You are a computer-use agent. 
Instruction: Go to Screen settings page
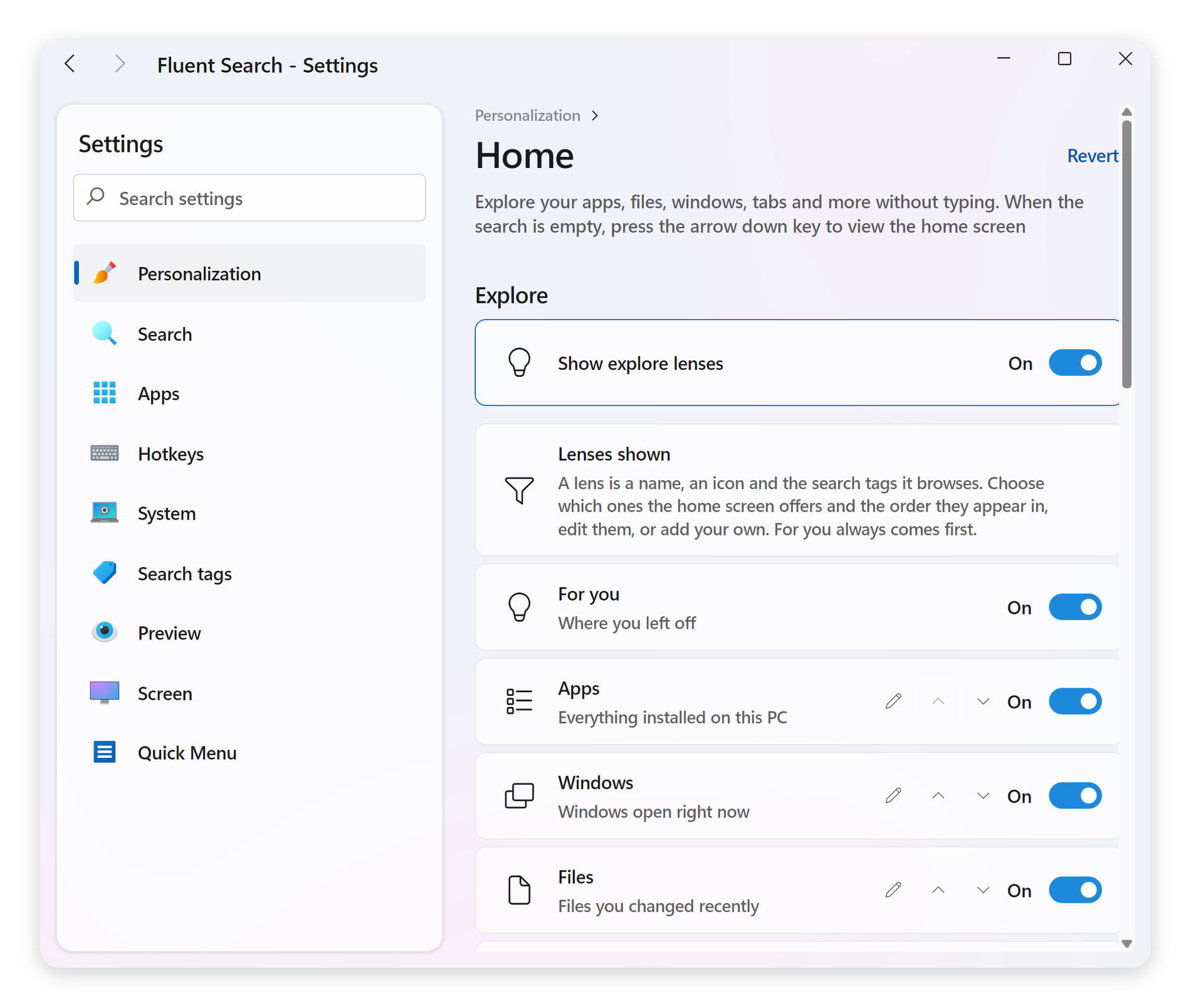point(249,693)
